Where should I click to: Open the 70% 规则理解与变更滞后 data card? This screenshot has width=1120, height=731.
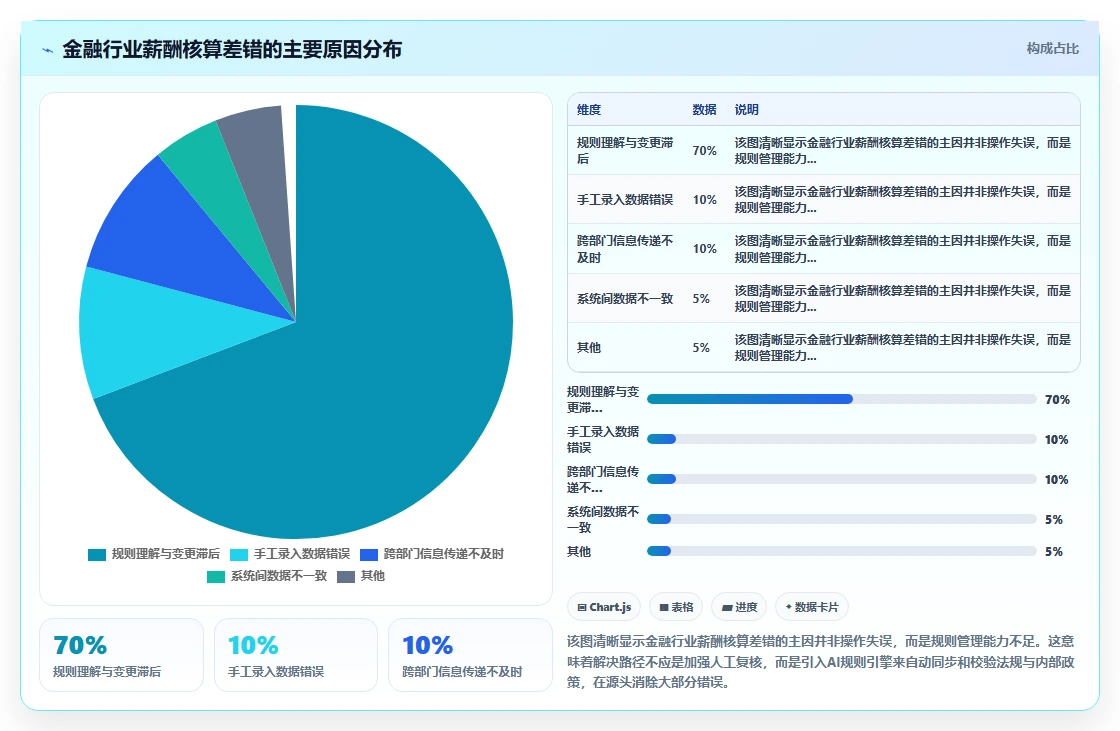121,655
